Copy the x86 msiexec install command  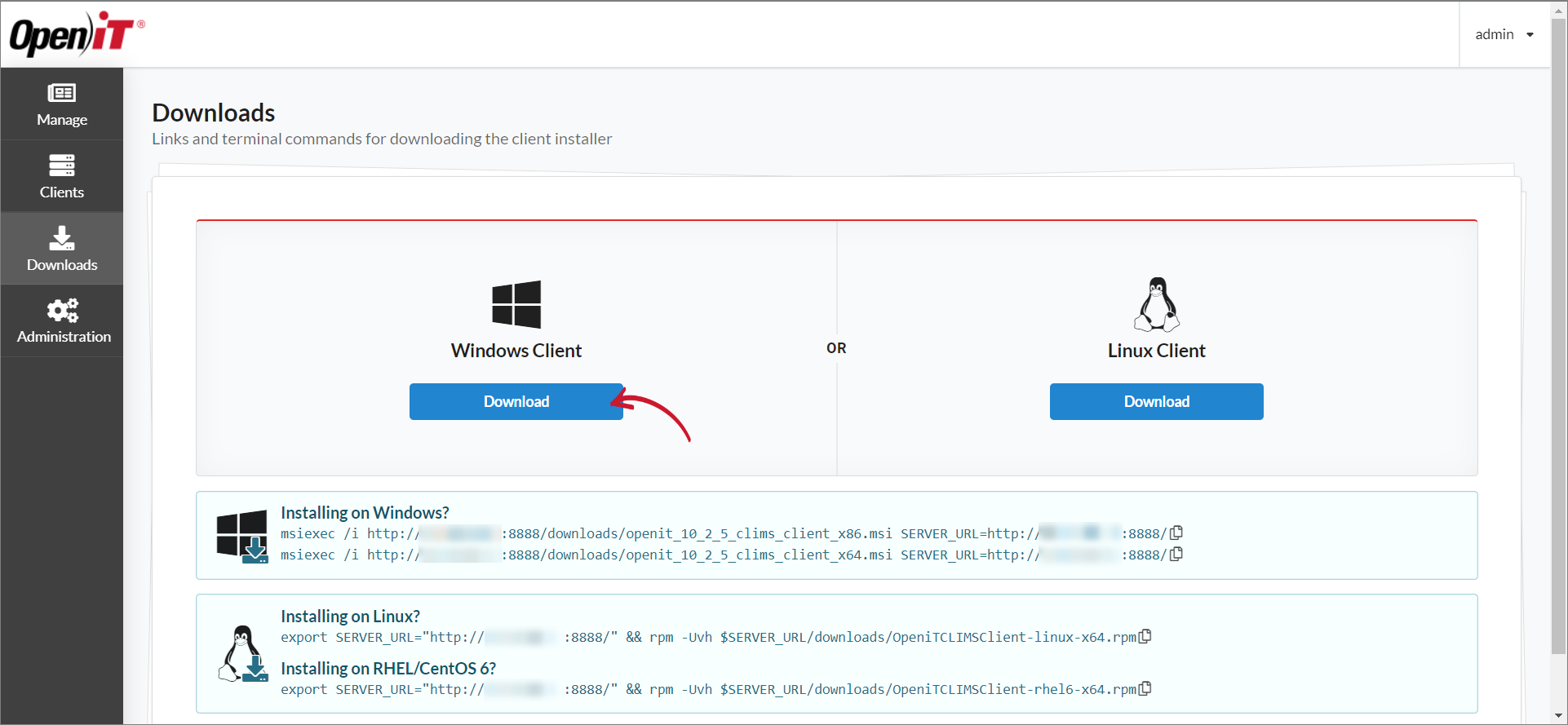click(1176, 533)
